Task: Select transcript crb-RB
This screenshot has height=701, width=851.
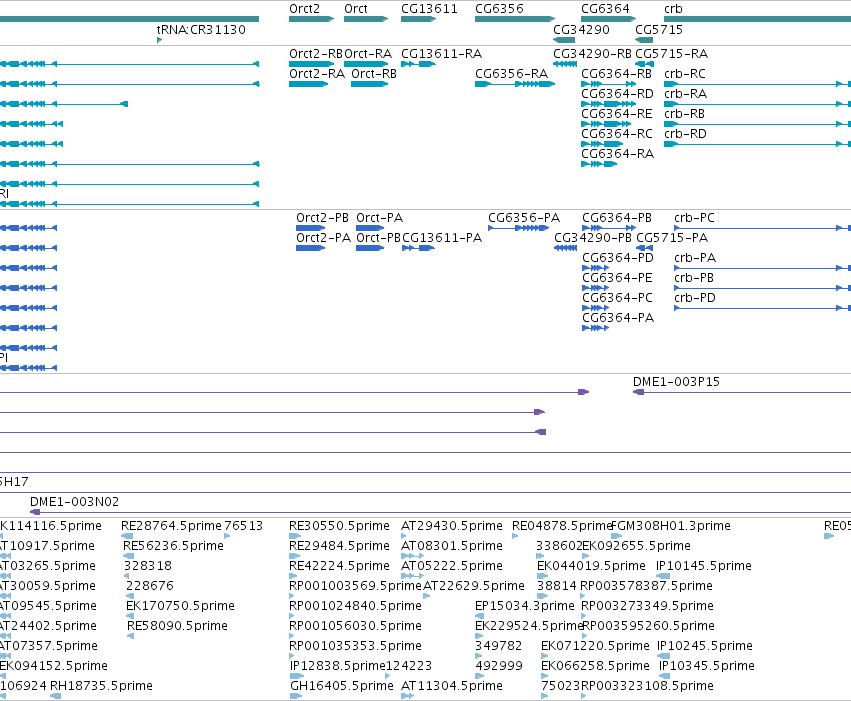Action: (x=758, y=124)
